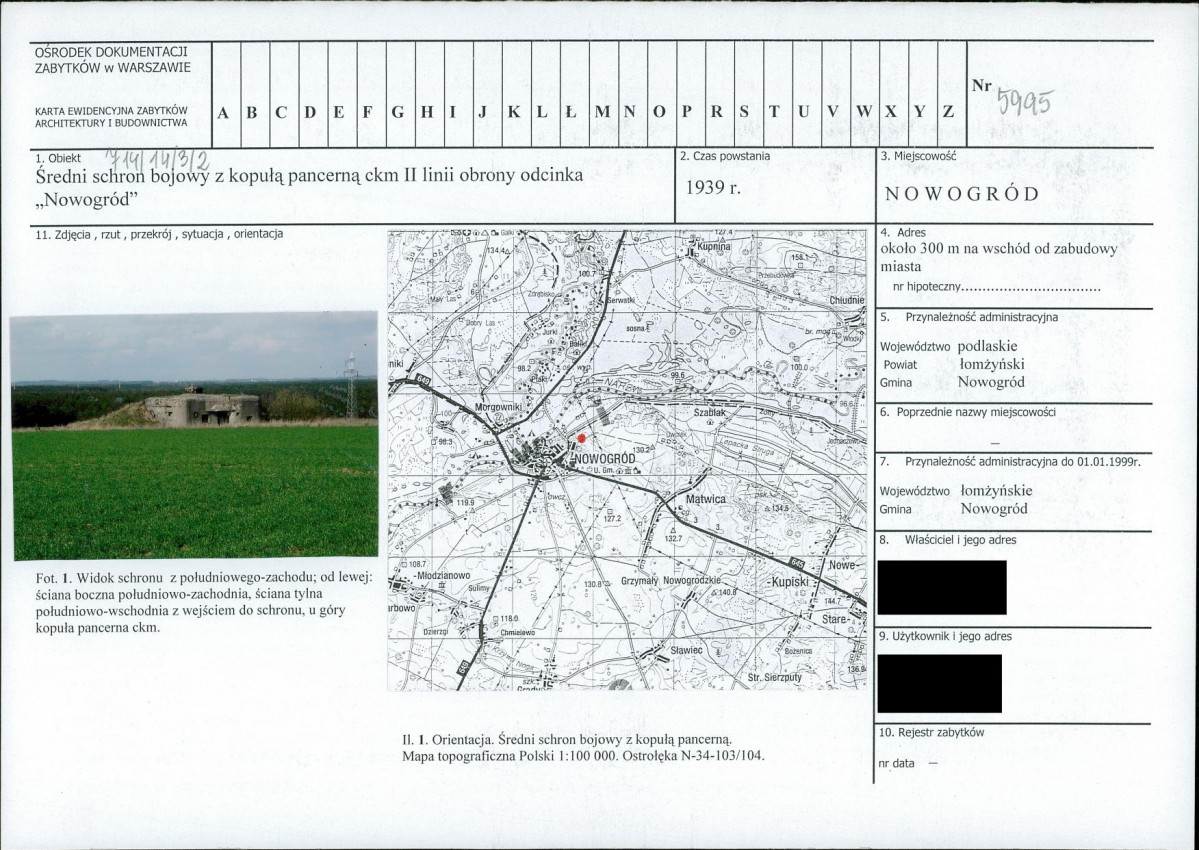Click the "Nr" label beside the handwritten number
This screenshot has height=850, width=1199.
coord(981,86)
